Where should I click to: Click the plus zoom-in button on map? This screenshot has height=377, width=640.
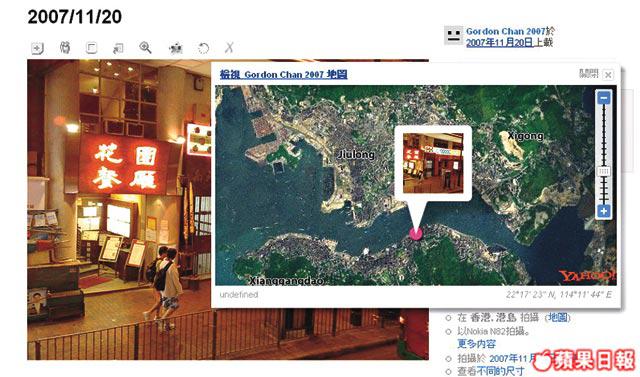tap(604, 211)
